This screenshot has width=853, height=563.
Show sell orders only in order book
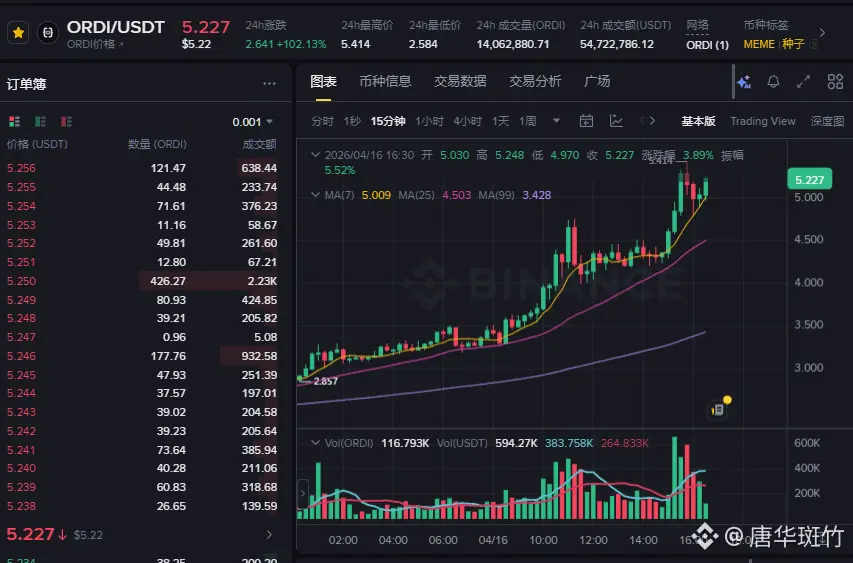coord(66,121)
